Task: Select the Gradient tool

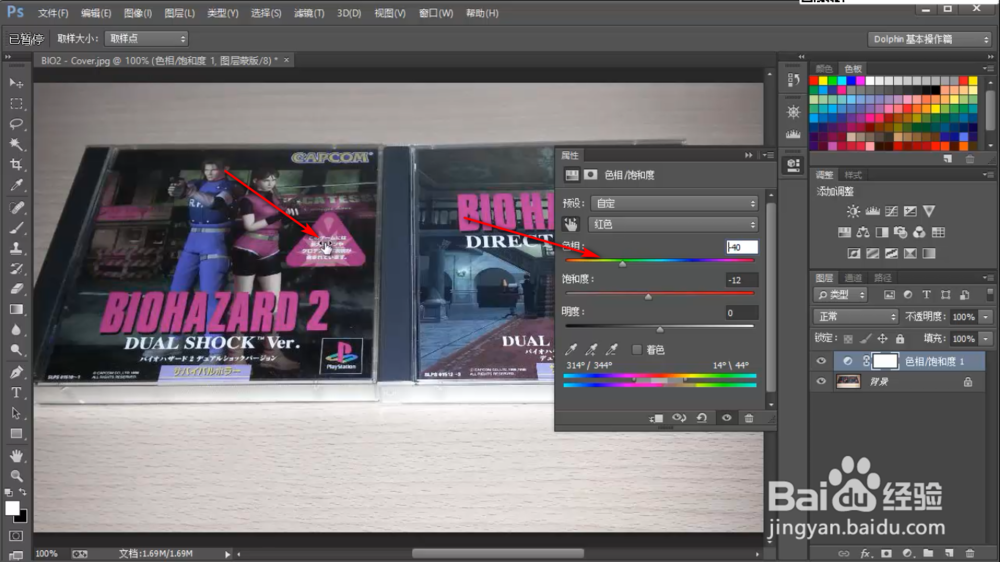Action: pos(16,309)
